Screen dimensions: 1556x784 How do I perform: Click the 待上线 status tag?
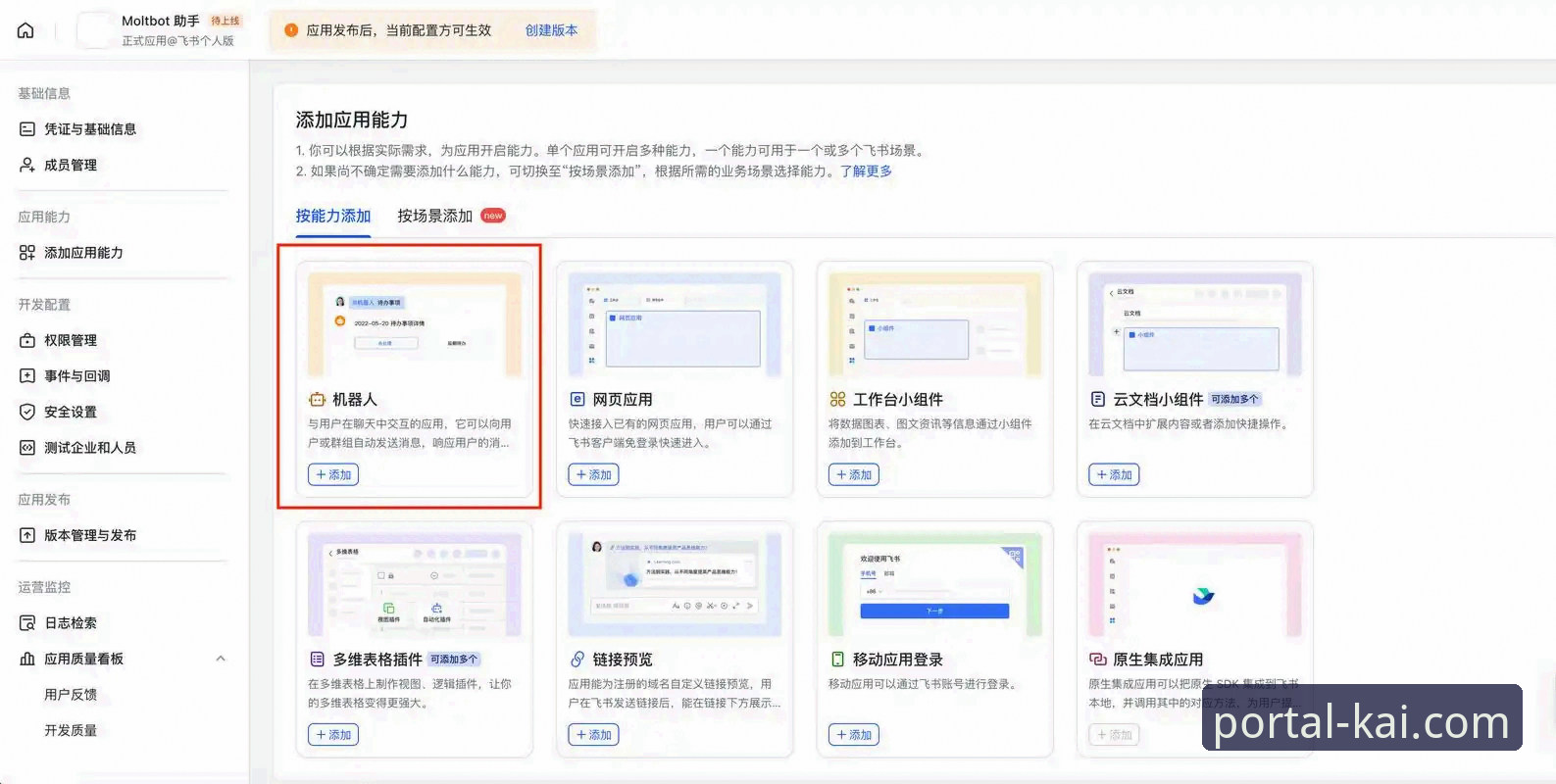pos(226,21)
